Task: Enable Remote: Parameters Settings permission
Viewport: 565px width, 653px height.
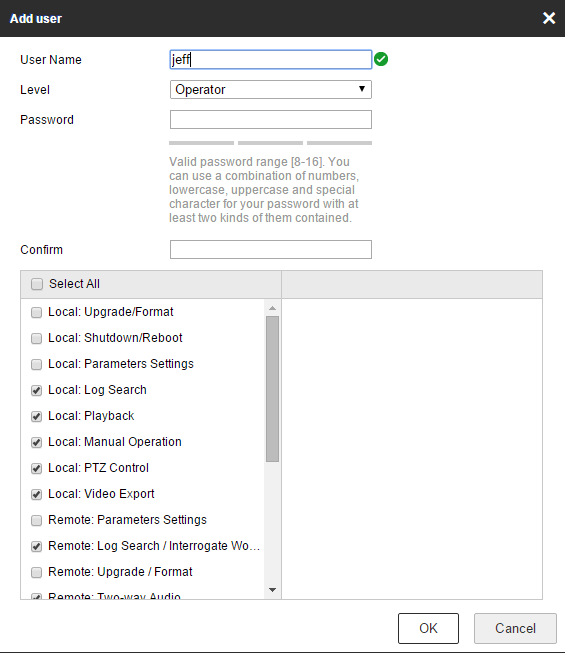Action: click(x=37, y=520)
